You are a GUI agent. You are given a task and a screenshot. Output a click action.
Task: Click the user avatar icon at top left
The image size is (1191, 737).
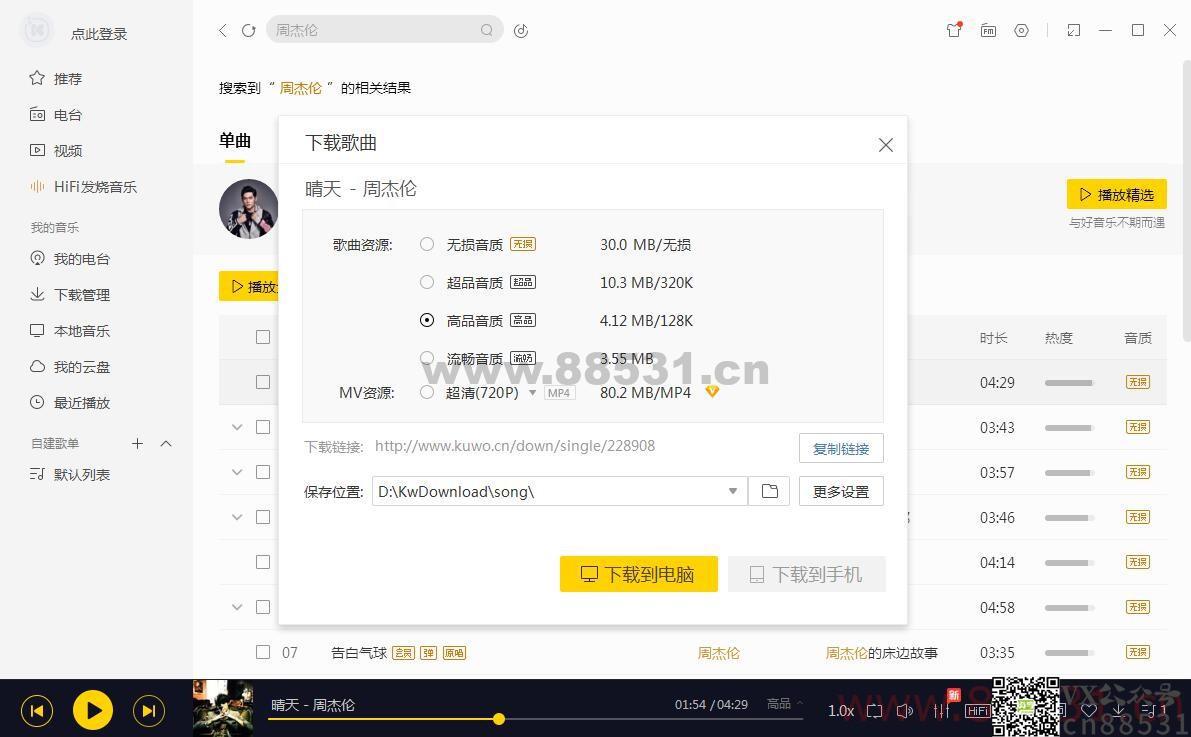click(36, 30)
